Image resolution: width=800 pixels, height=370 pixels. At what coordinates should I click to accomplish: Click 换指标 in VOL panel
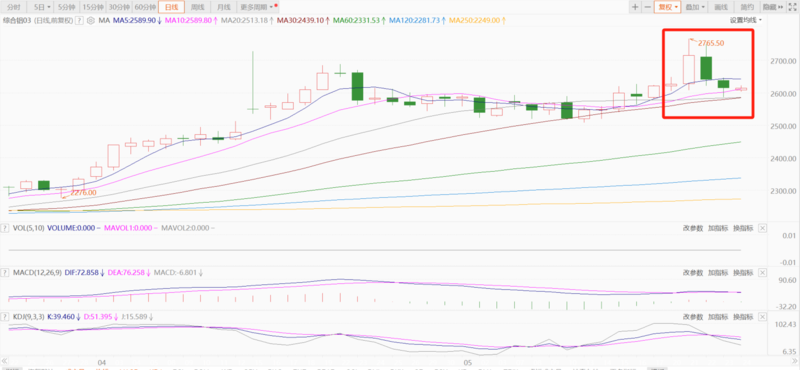pos(743,229)
